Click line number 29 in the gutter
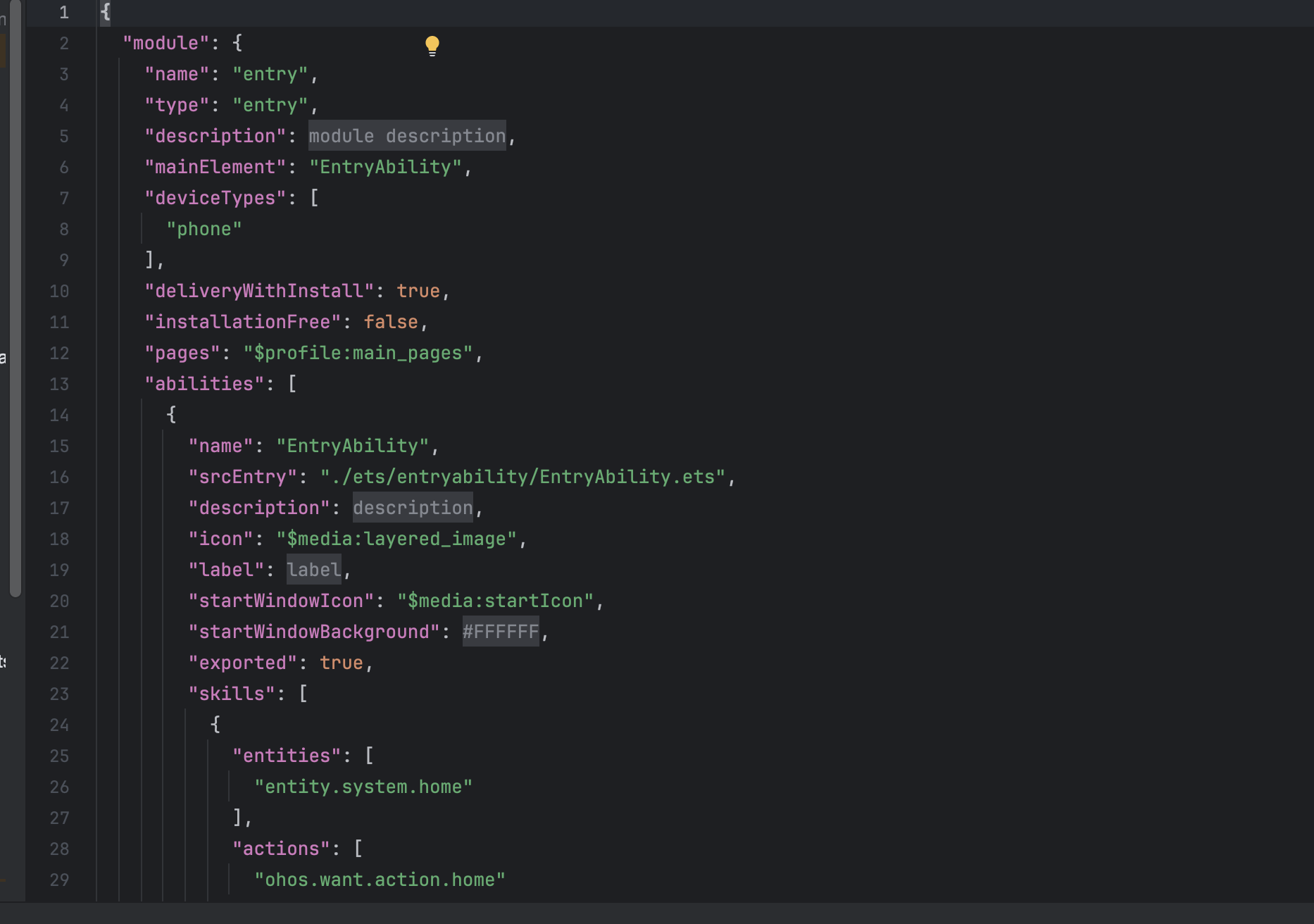Viewport: 1314px width, 924px height. [x=59, y=880]
